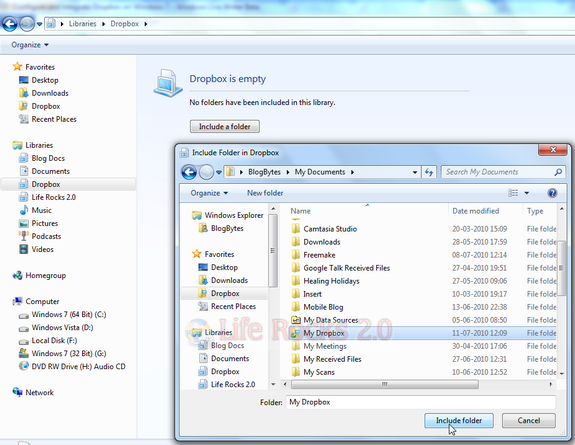
Task: Open Desktop in dialog Favorites
Action: pyautogui.click(x=224, y=267)
